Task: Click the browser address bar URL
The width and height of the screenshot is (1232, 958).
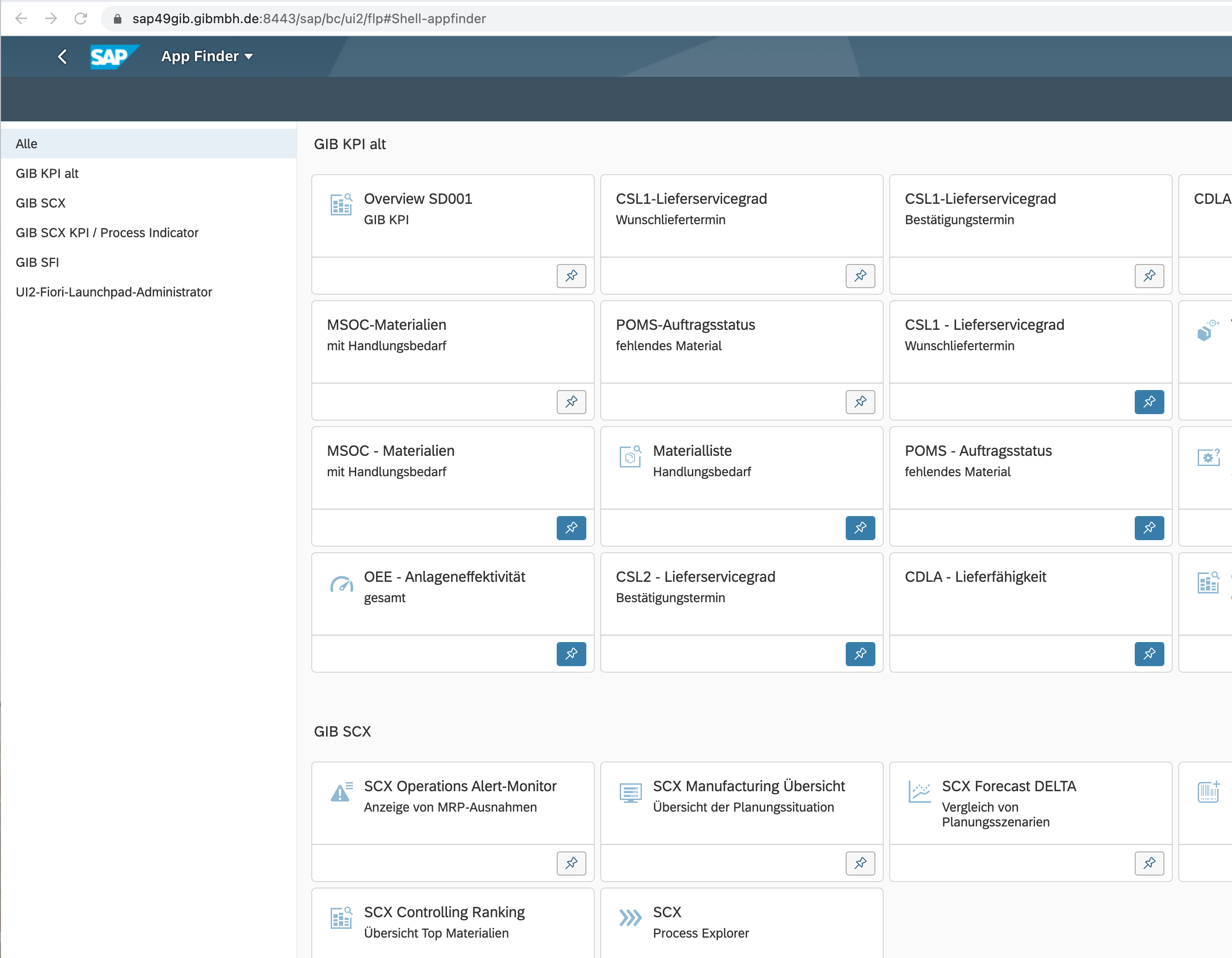Action: pyautogui.click(x=308, y=19)
